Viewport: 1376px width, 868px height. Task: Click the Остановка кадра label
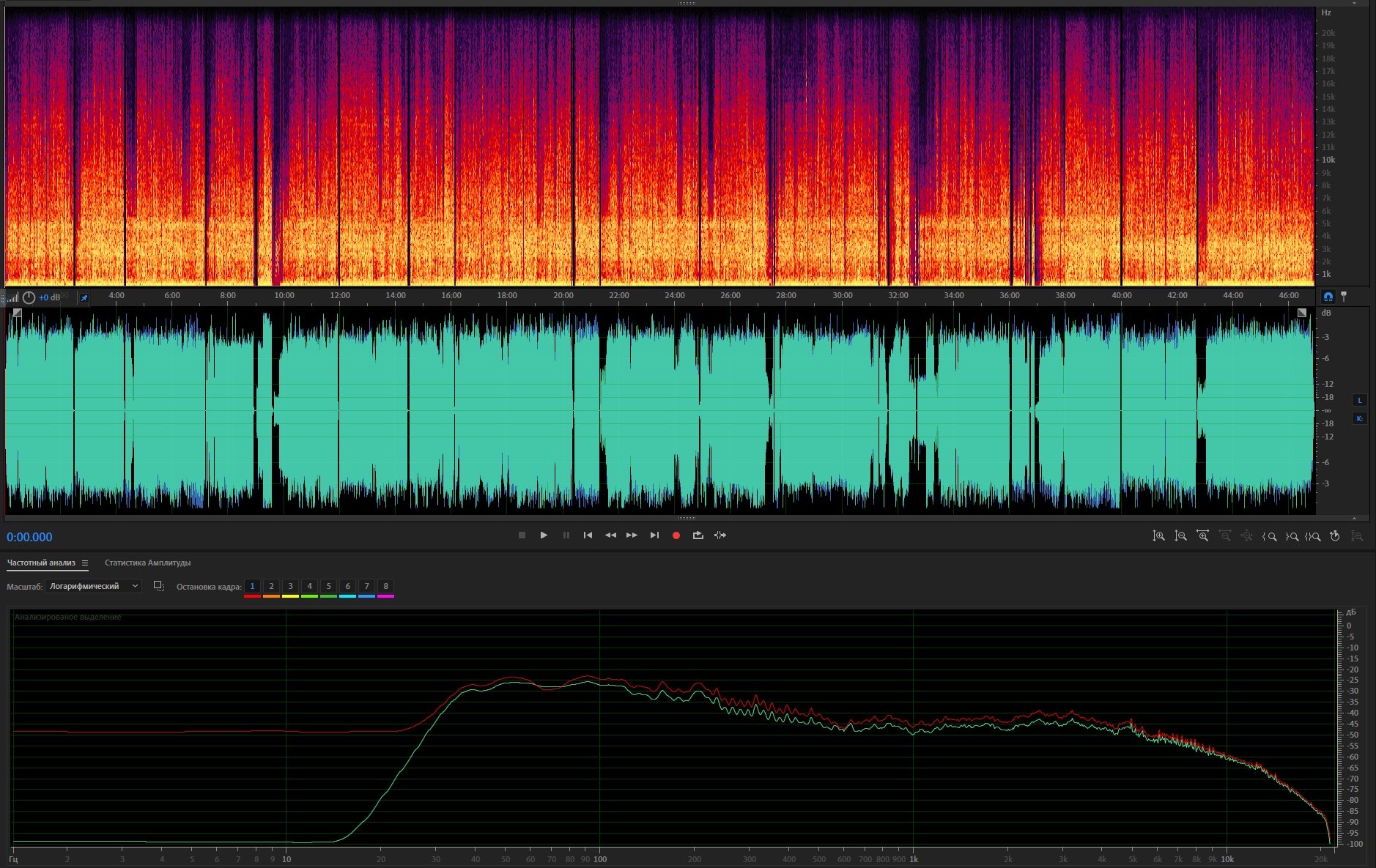(x=209, y=587)
